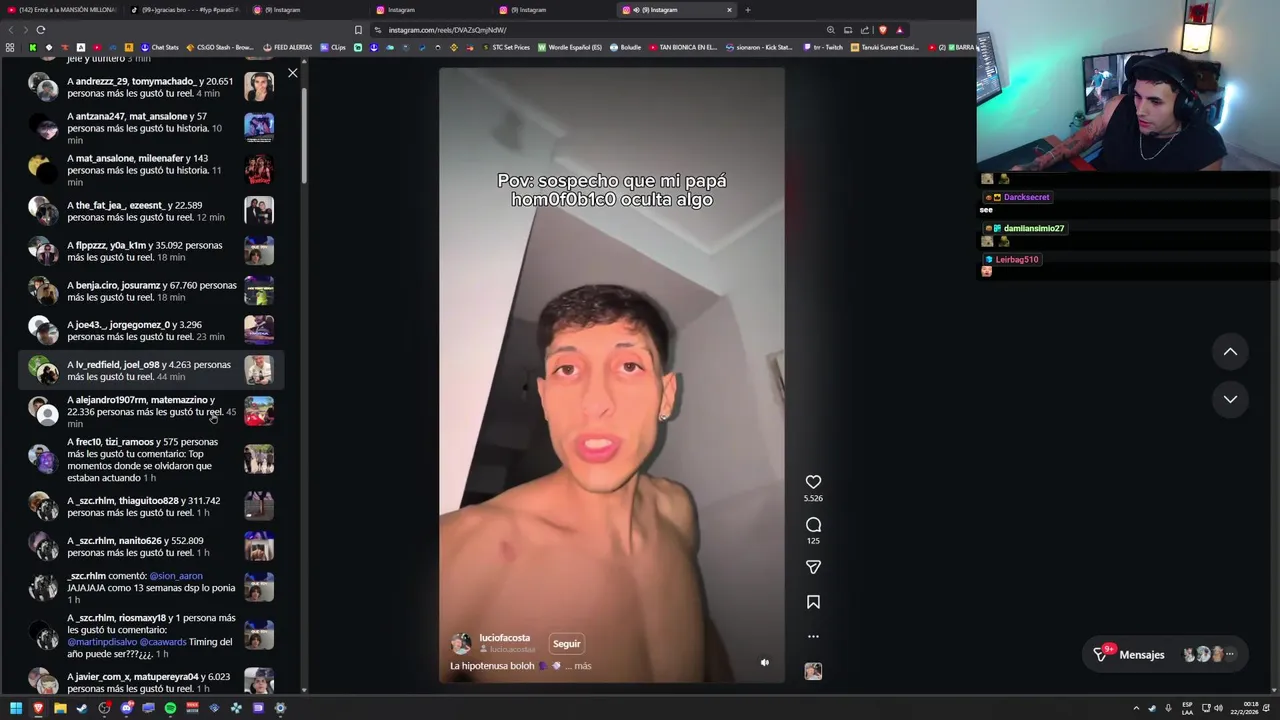
Task: Open notification from lv_redfield and joel_o98
Action: pyautogui.click(x=150, y=371)
